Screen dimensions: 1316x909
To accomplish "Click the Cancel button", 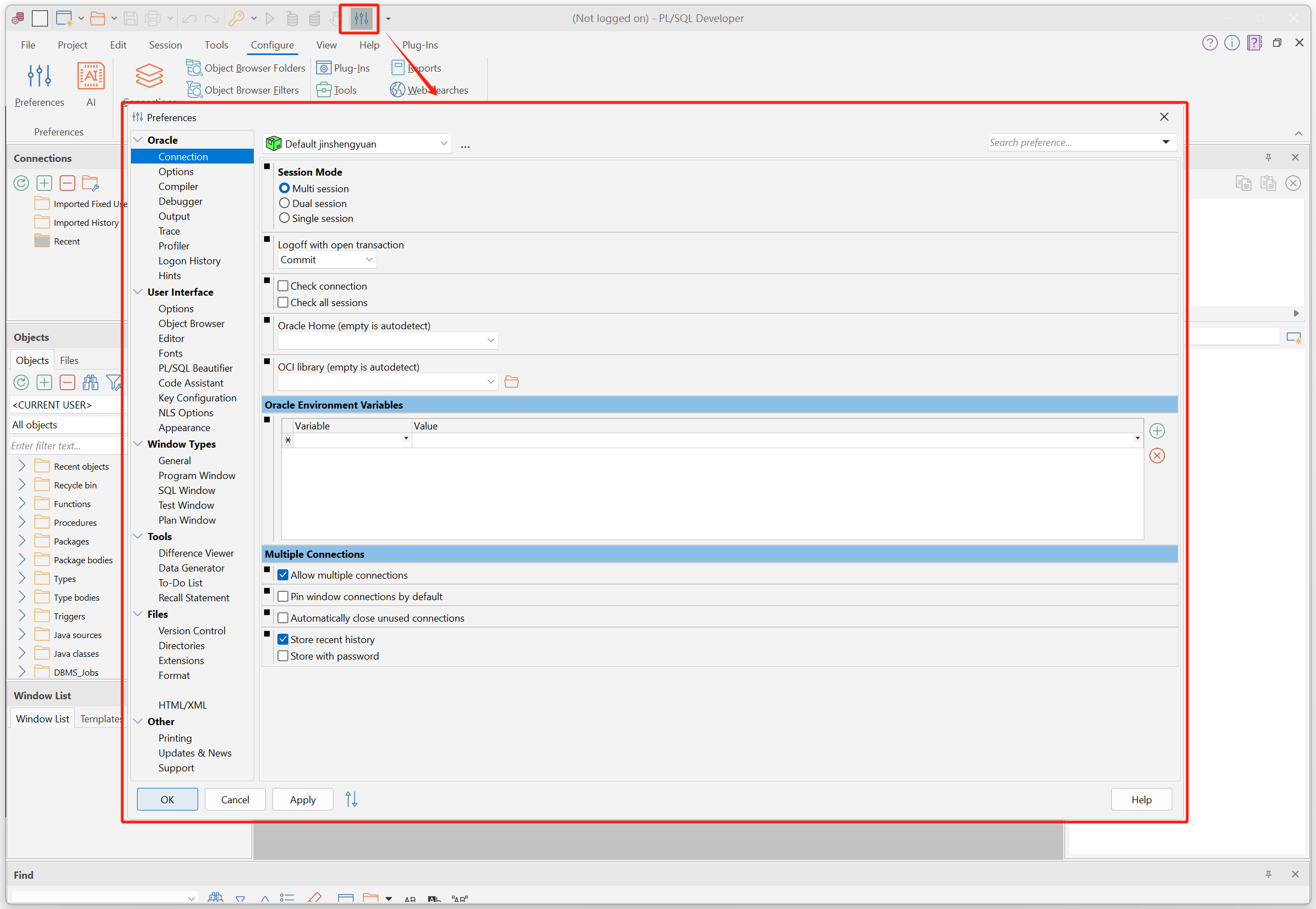I will pyautogui.click(x=234, y=799).
